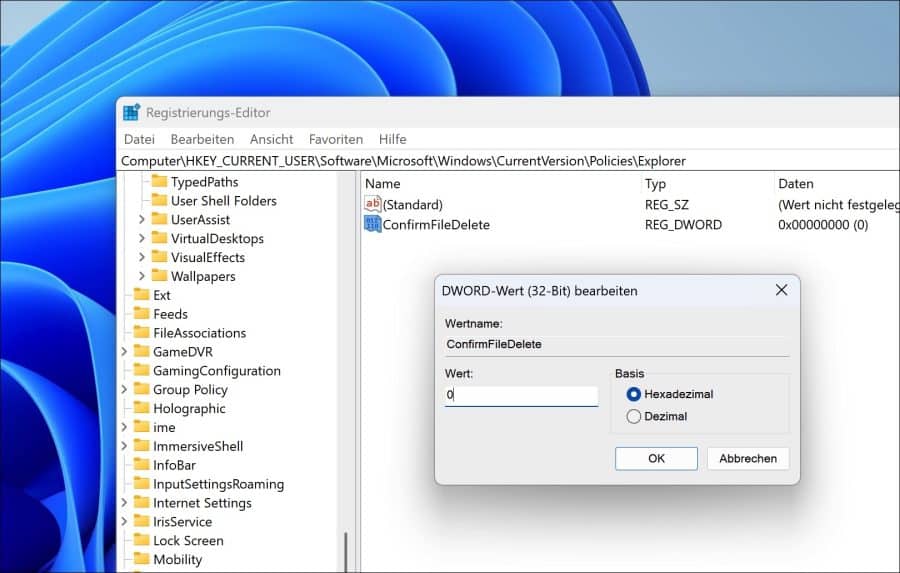Close the DWORD edit dialog
Viewport: 900px width, 573px height.
pyautogui.click(x=781, y=291)
